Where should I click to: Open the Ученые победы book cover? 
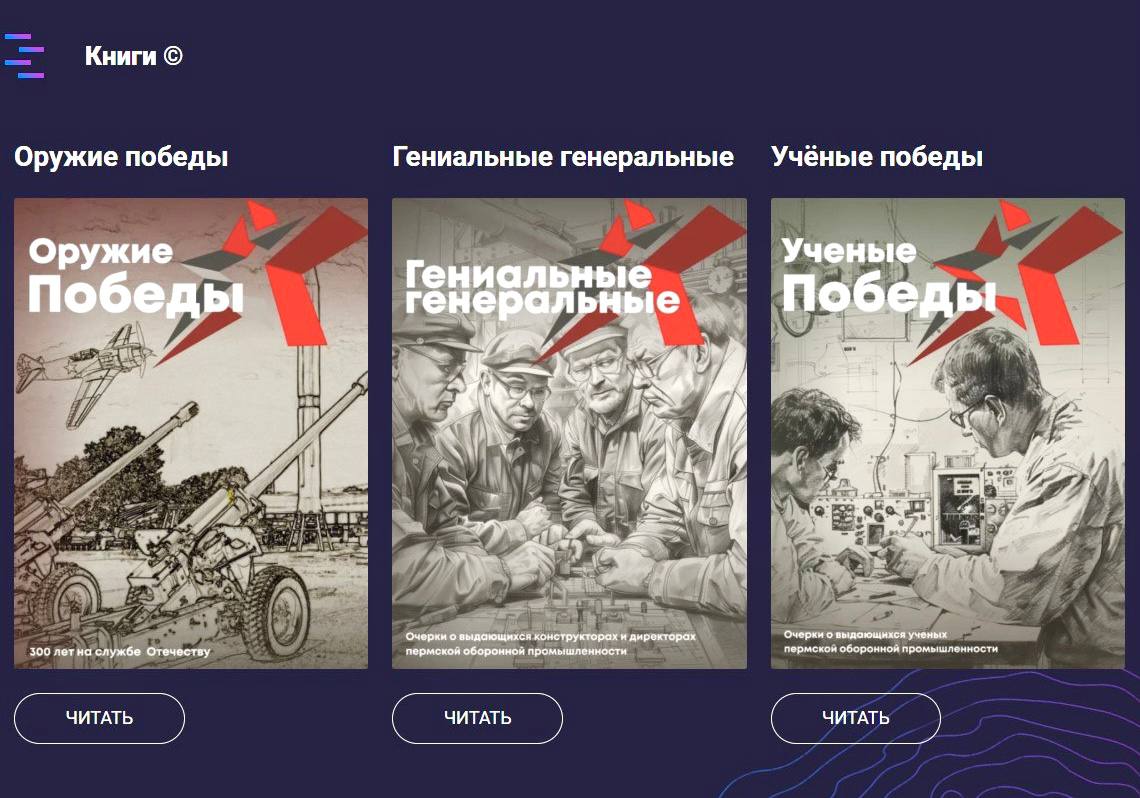pyautogui.click(x=947, y=433)
